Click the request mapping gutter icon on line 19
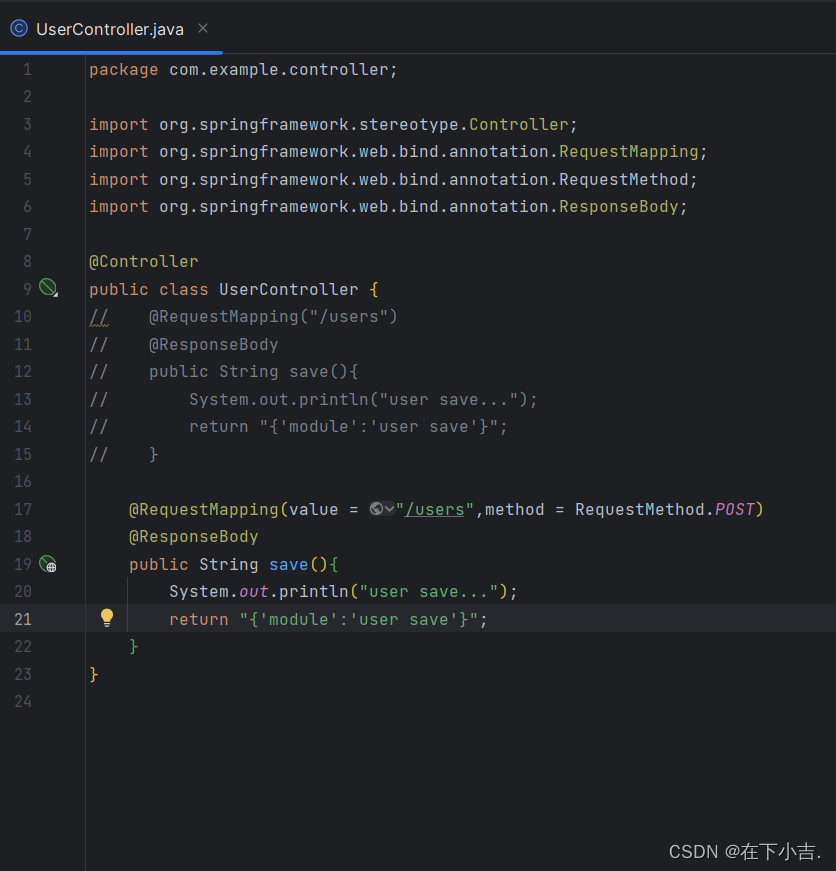Screen dimensions: 836x871 pos(48,564)
